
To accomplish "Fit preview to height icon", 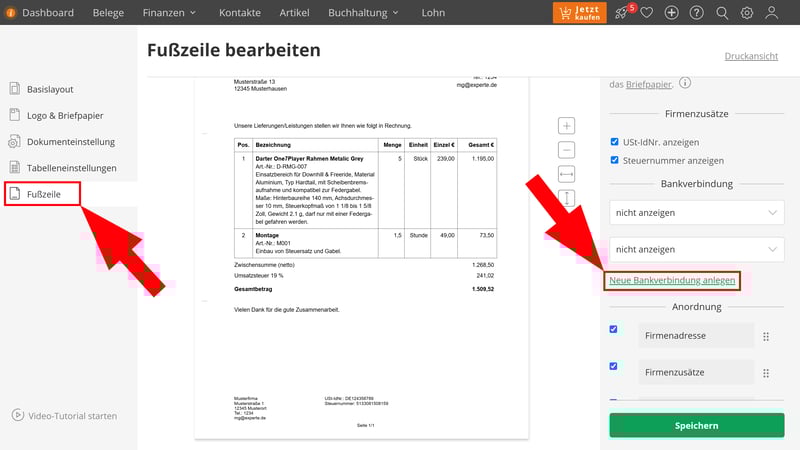I will coord(566,198).
